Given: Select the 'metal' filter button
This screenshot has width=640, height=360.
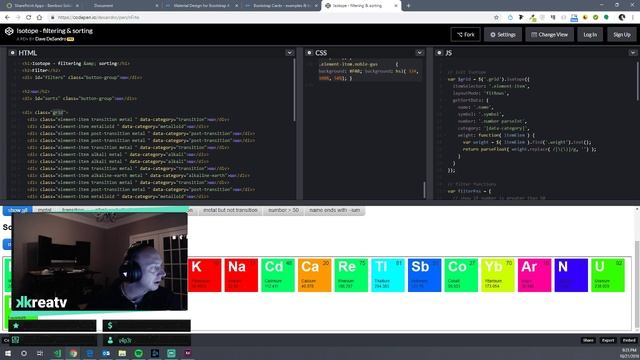Looking at the screenshot, I should 44,209.
